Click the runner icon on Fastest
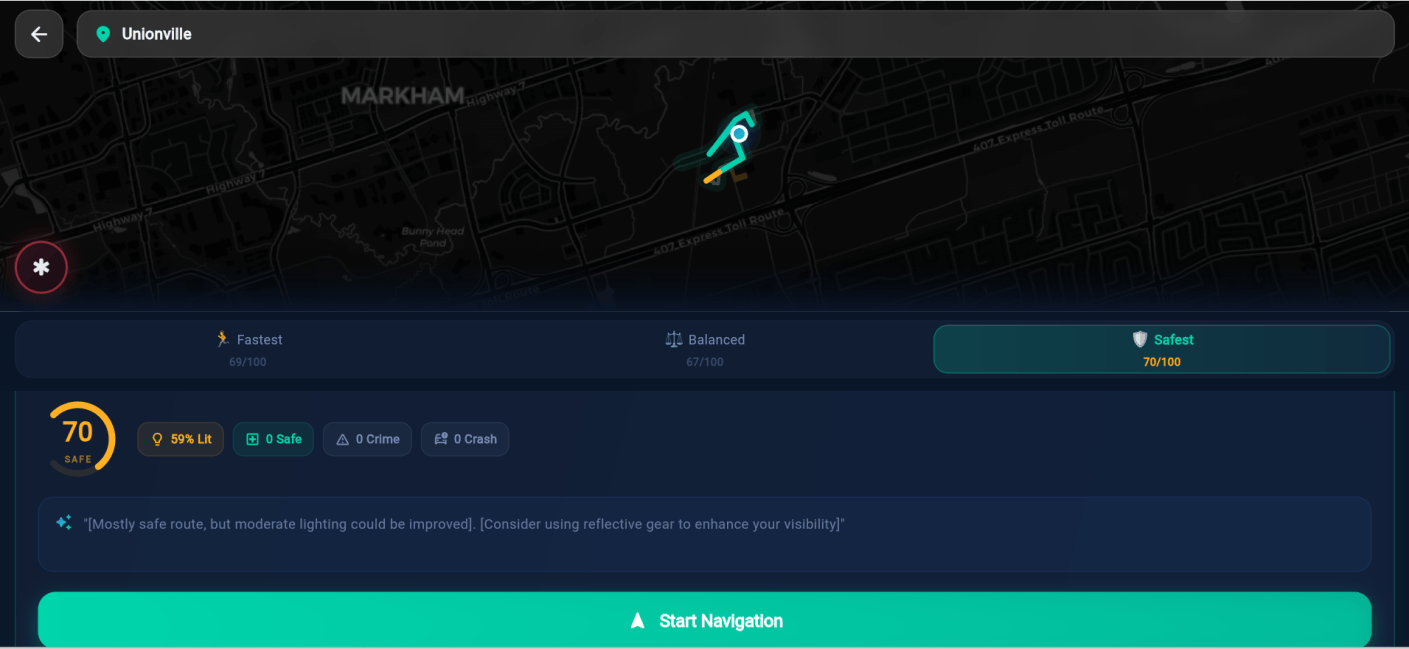1409x649 pixels. tap(223, 339)
